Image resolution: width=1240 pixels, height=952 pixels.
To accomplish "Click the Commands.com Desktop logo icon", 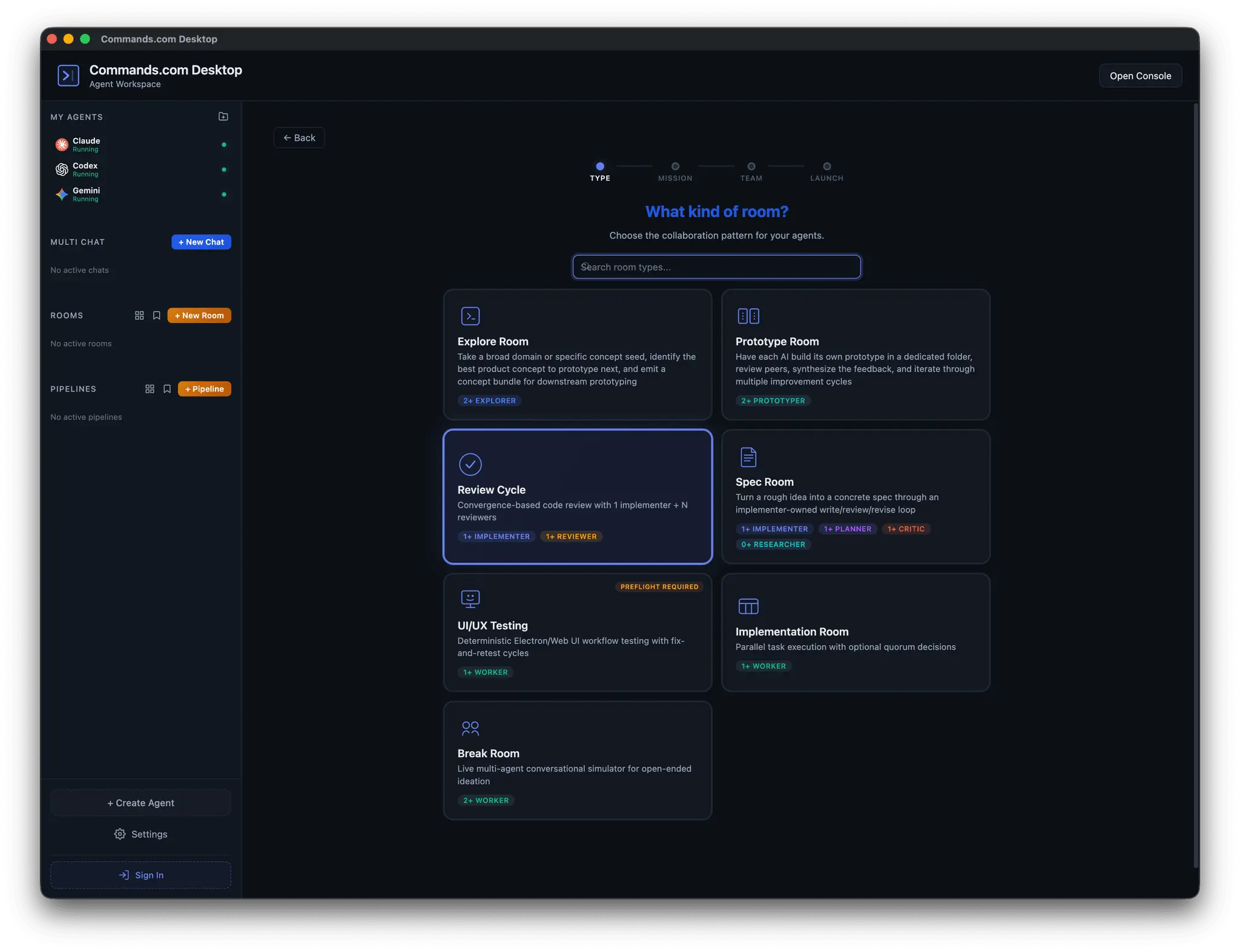I will pyautogui.click(x=68, y=76).
